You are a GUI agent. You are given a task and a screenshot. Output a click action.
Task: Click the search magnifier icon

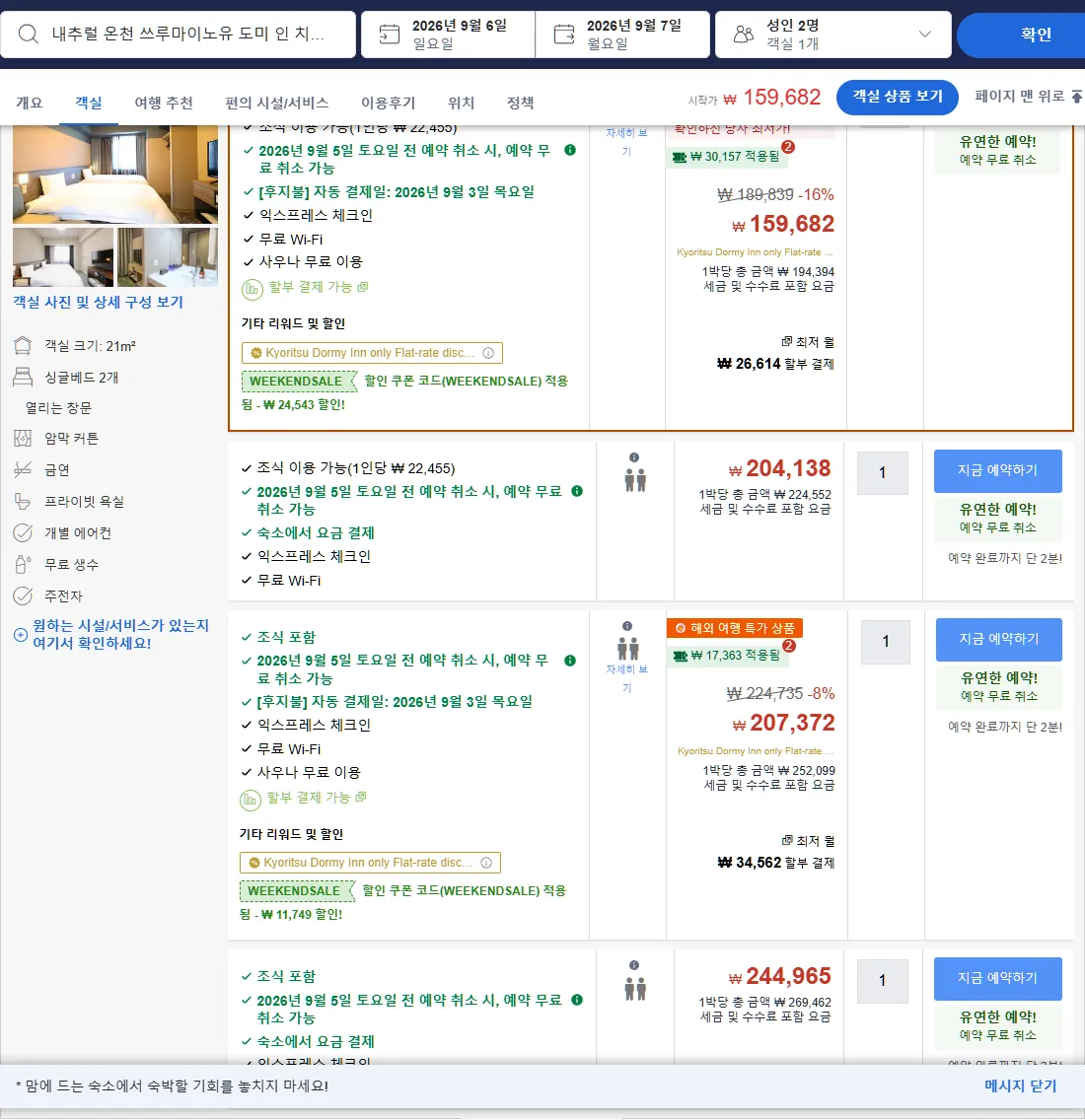[28, 34]
